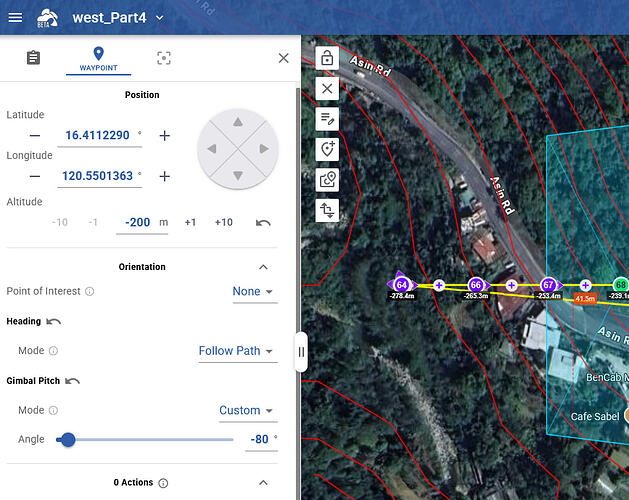Nudge waypoint east with right arrow
Viewport: 629px width, 500px height.
264,149
